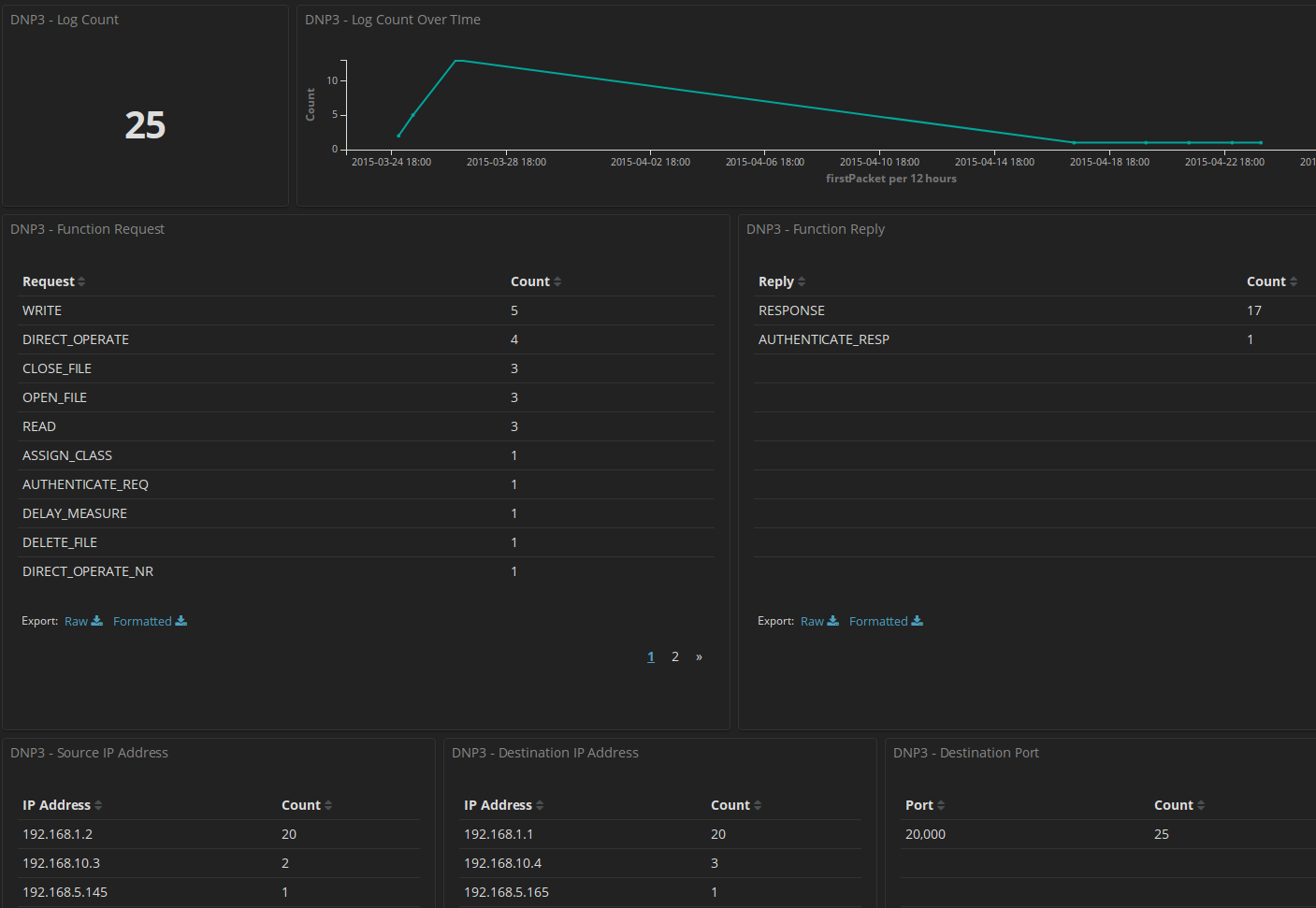Image resolution: width=1316 pixels, height=908 pixels.
Task: Click the Raw export download icon in Function Reply panel
Action: pos(834,620)
